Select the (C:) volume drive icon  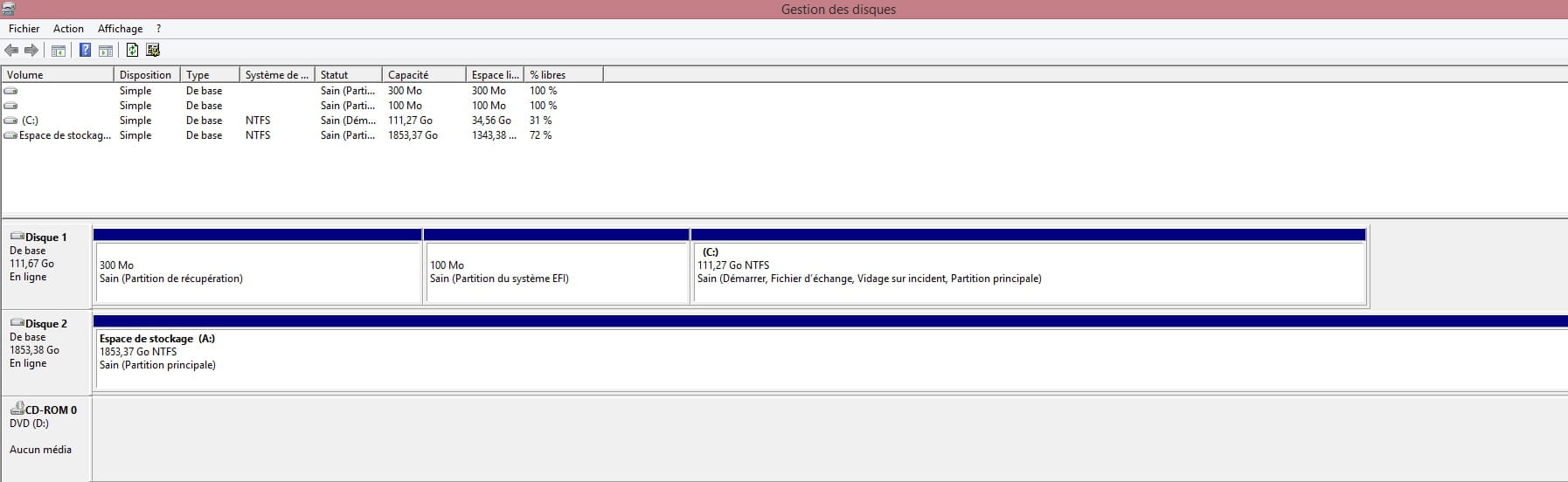pos(10,120)
